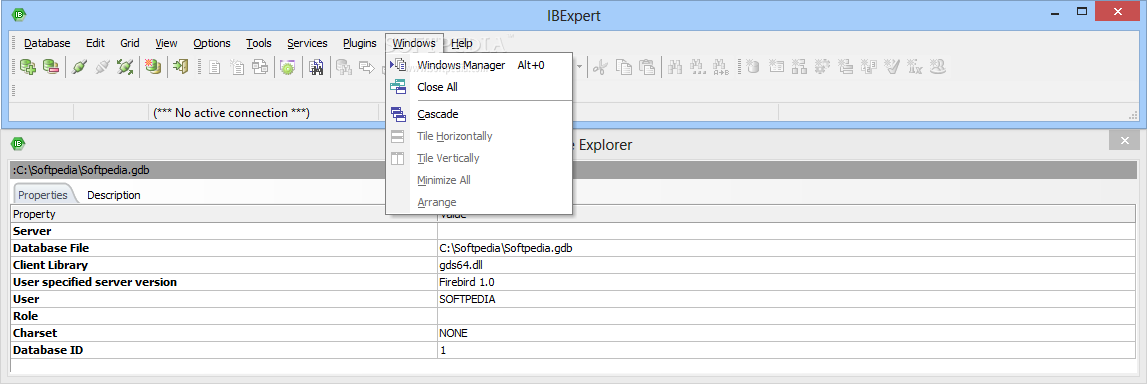Screen dimensions: 1147x384
Task: Collapse the open Windows menu
Action: [414, 43]
